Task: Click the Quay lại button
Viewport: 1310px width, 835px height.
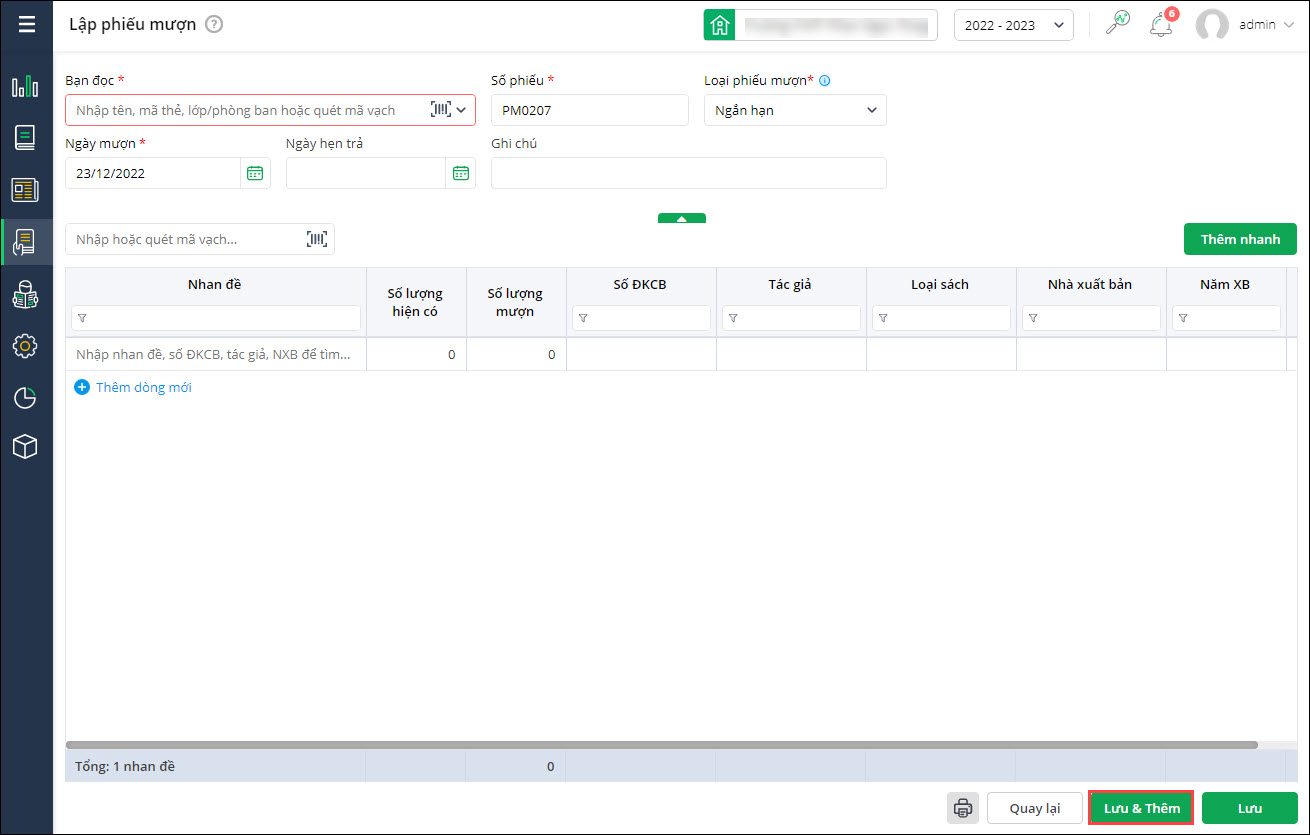Action: 1034,808
